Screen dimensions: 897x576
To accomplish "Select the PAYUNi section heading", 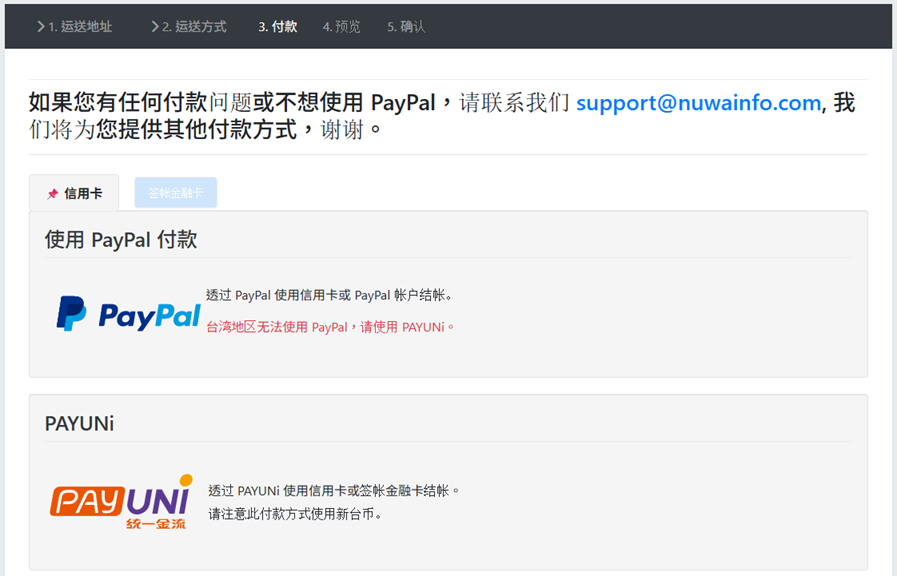I will 80,424.
